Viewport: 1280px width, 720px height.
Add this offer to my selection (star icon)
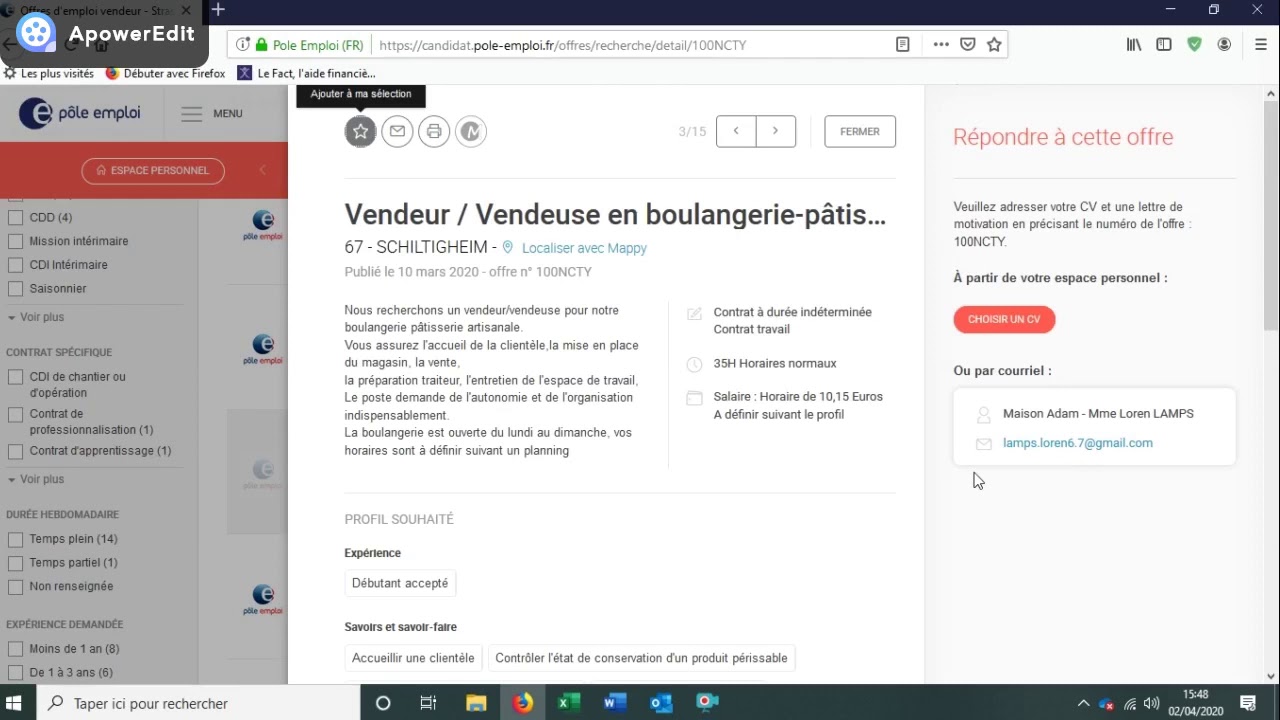point(361,131)
